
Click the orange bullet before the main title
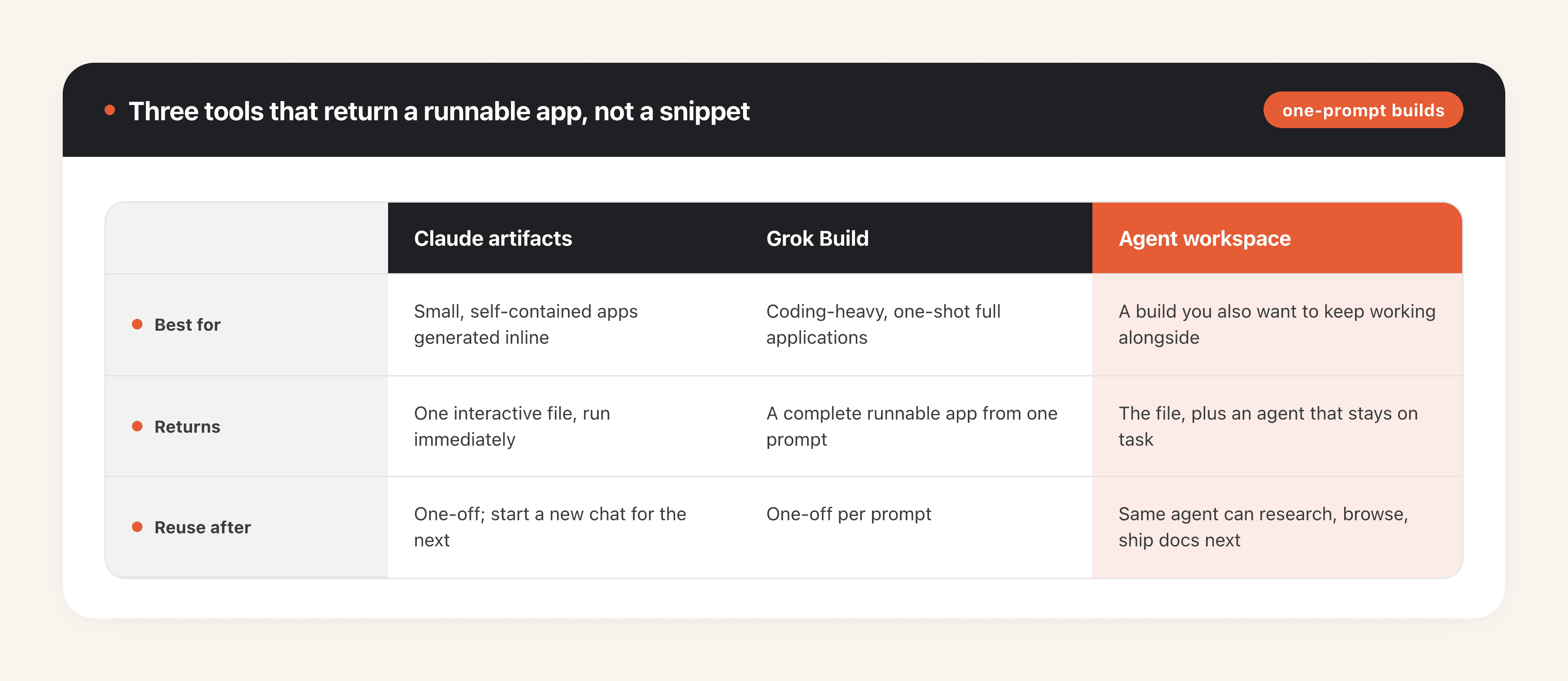(110, 110)
